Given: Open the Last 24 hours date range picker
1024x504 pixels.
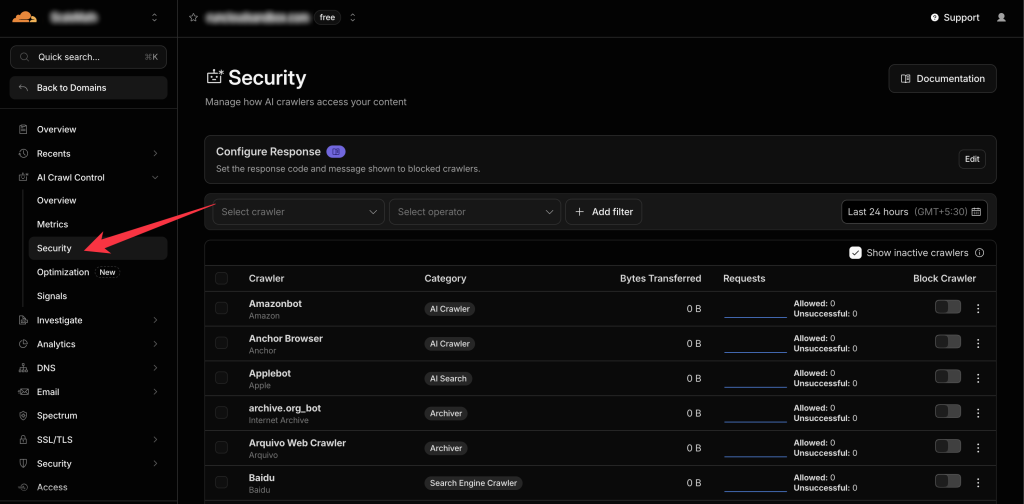Looking at the screenshot, I should tap(914, 212).
